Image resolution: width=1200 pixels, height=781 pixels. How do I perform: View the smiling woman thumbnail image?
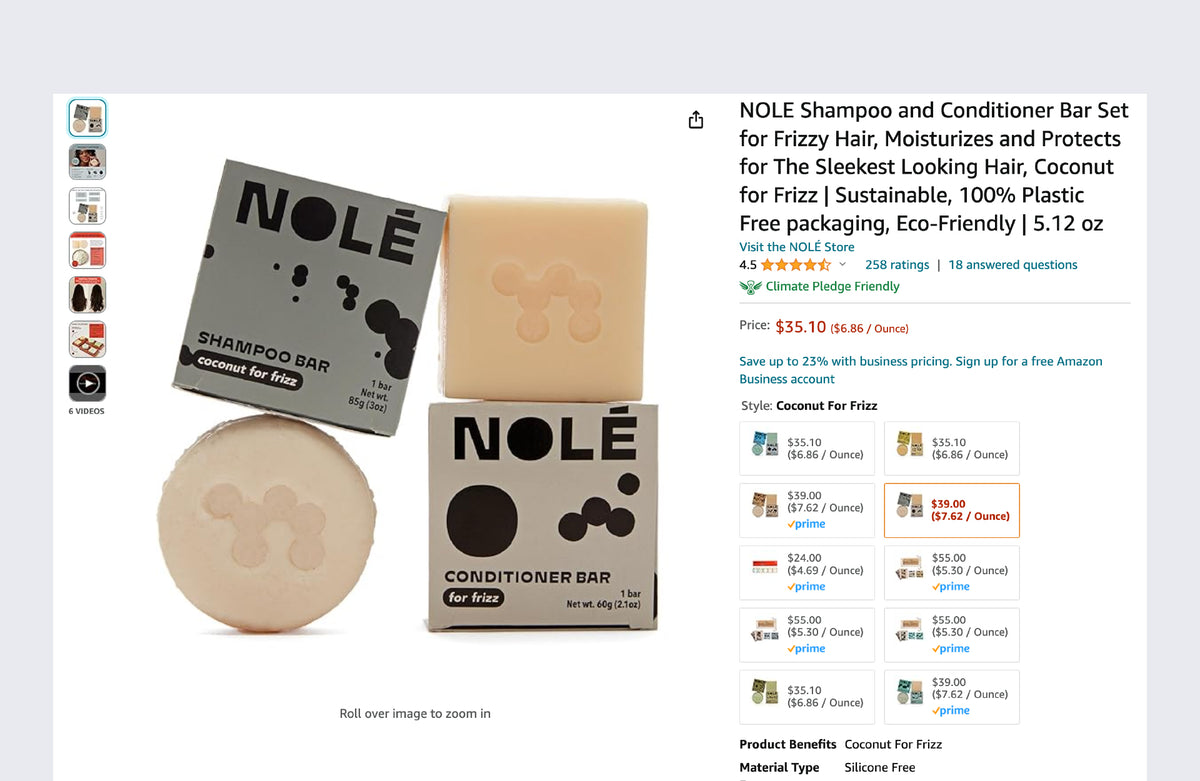[87, 162]
